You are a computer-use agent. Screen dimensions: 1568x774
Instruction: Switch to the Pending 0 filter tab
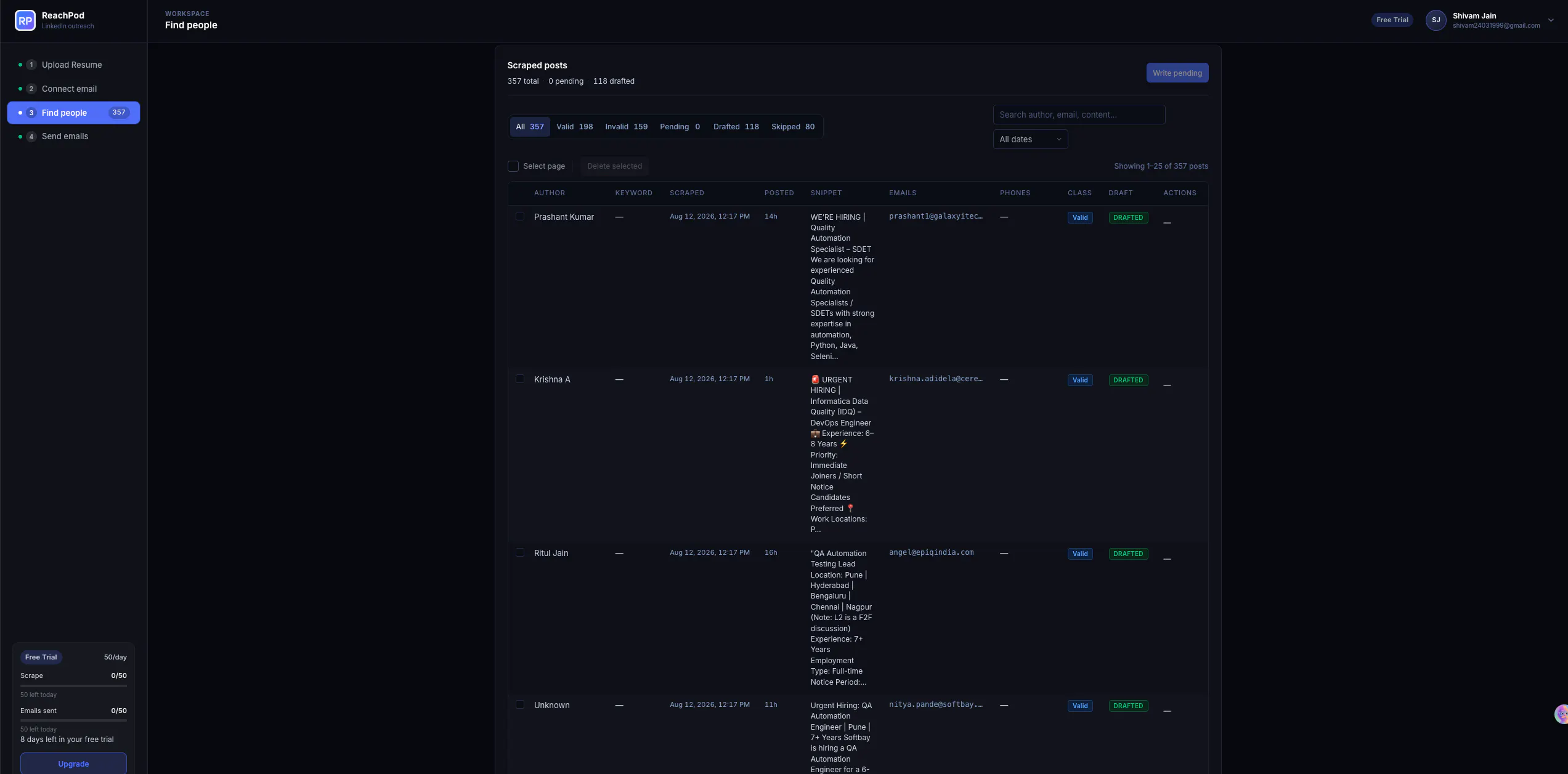[680, 127]
